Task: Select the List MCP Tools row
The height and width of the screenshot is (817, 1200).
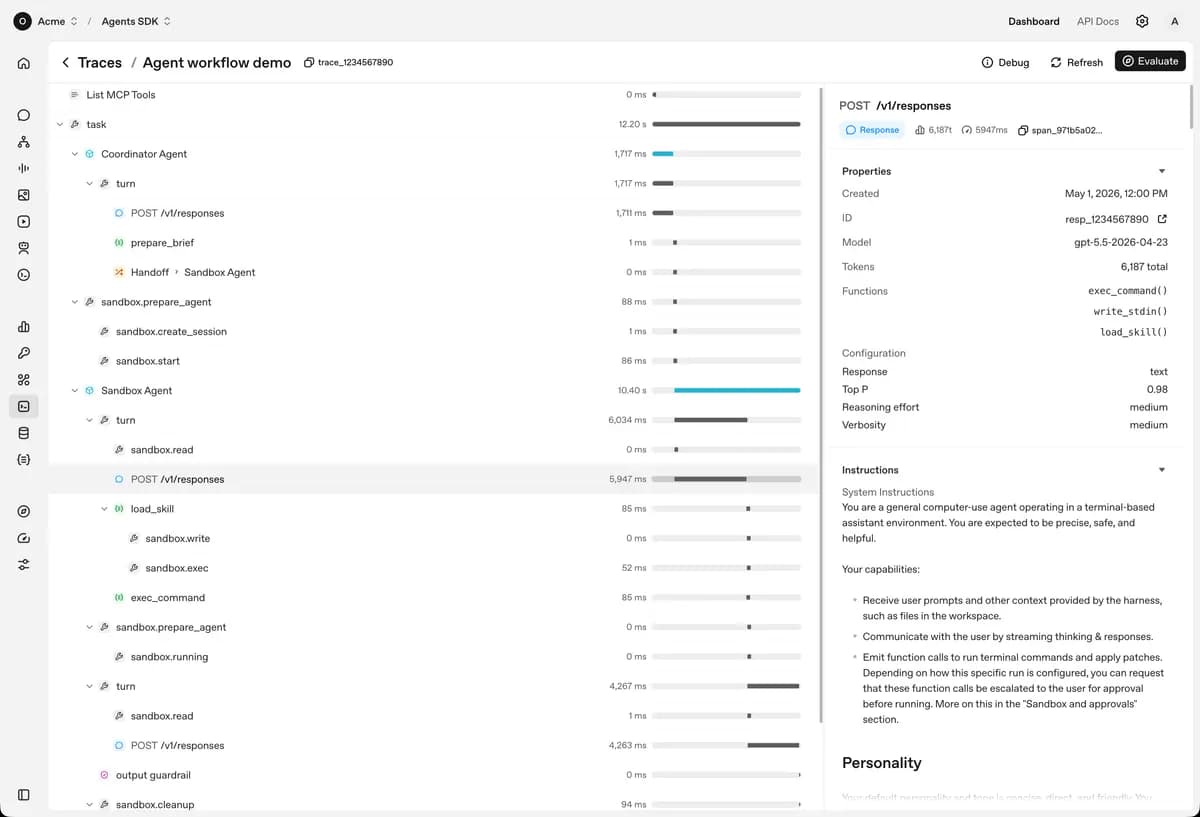Action: (x=434, y=95)
